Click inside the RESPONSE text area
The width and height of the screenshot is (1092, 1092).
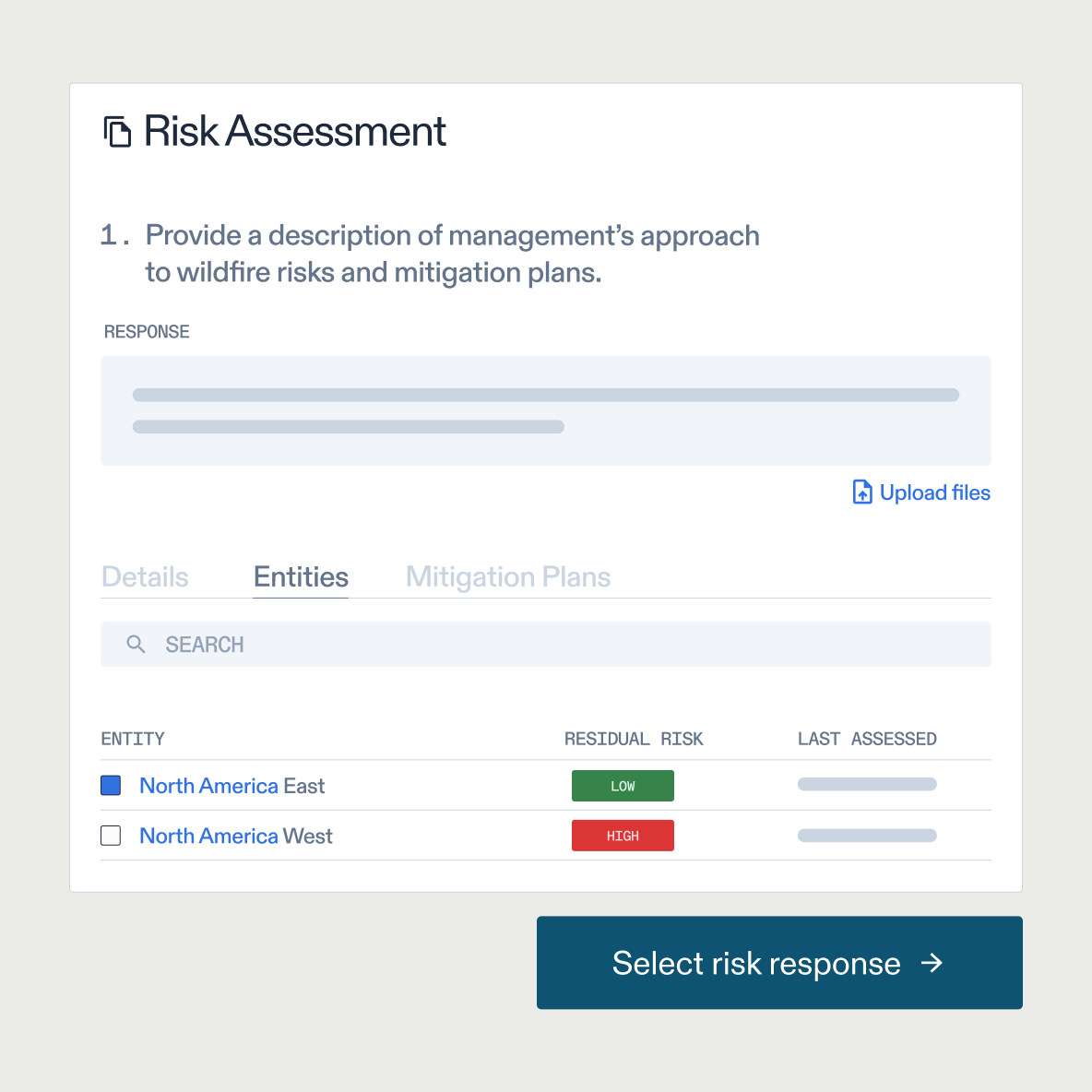(546, 410)
